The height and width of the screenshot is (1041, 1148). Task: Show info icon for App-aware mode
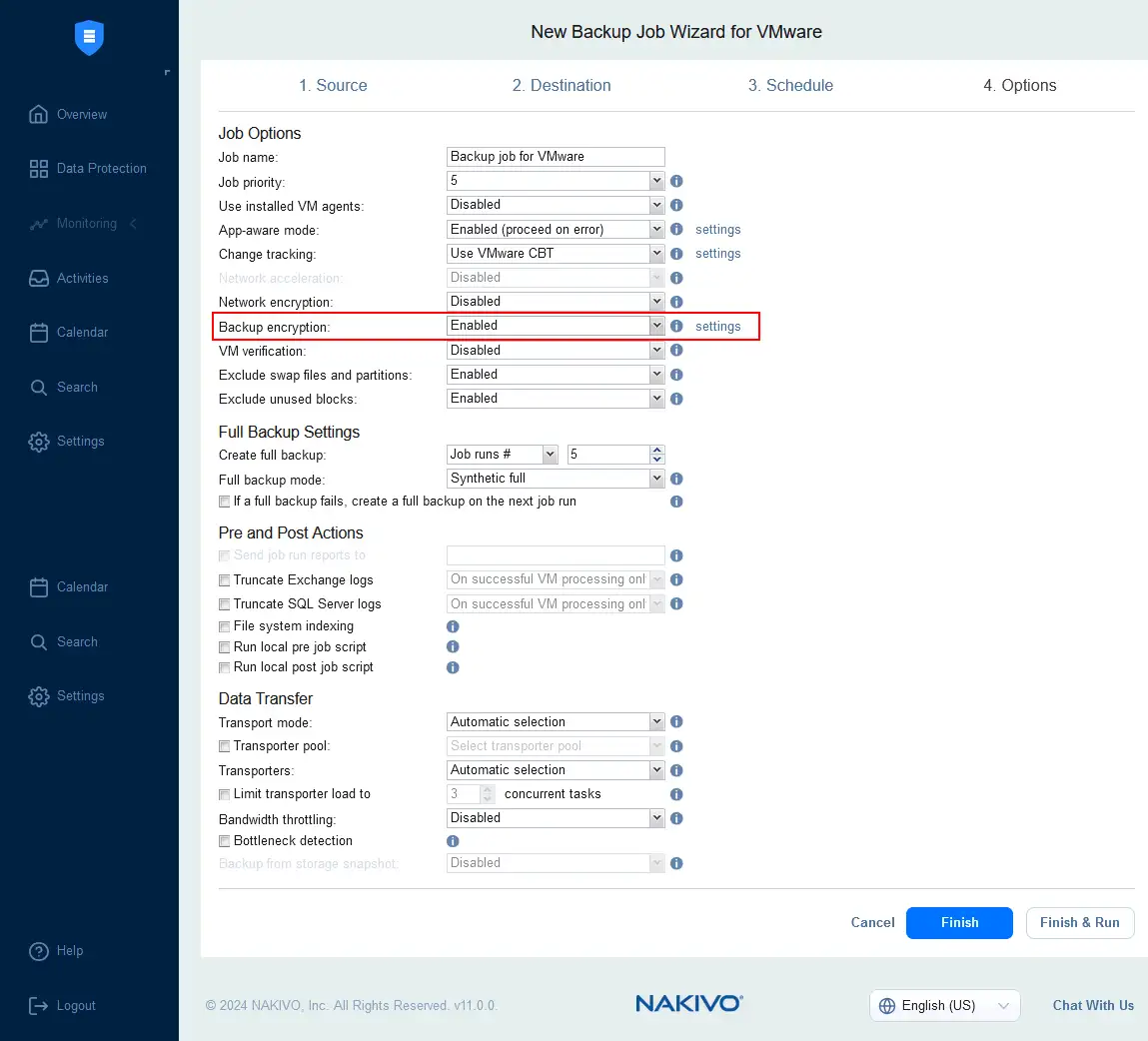(676, 229)
